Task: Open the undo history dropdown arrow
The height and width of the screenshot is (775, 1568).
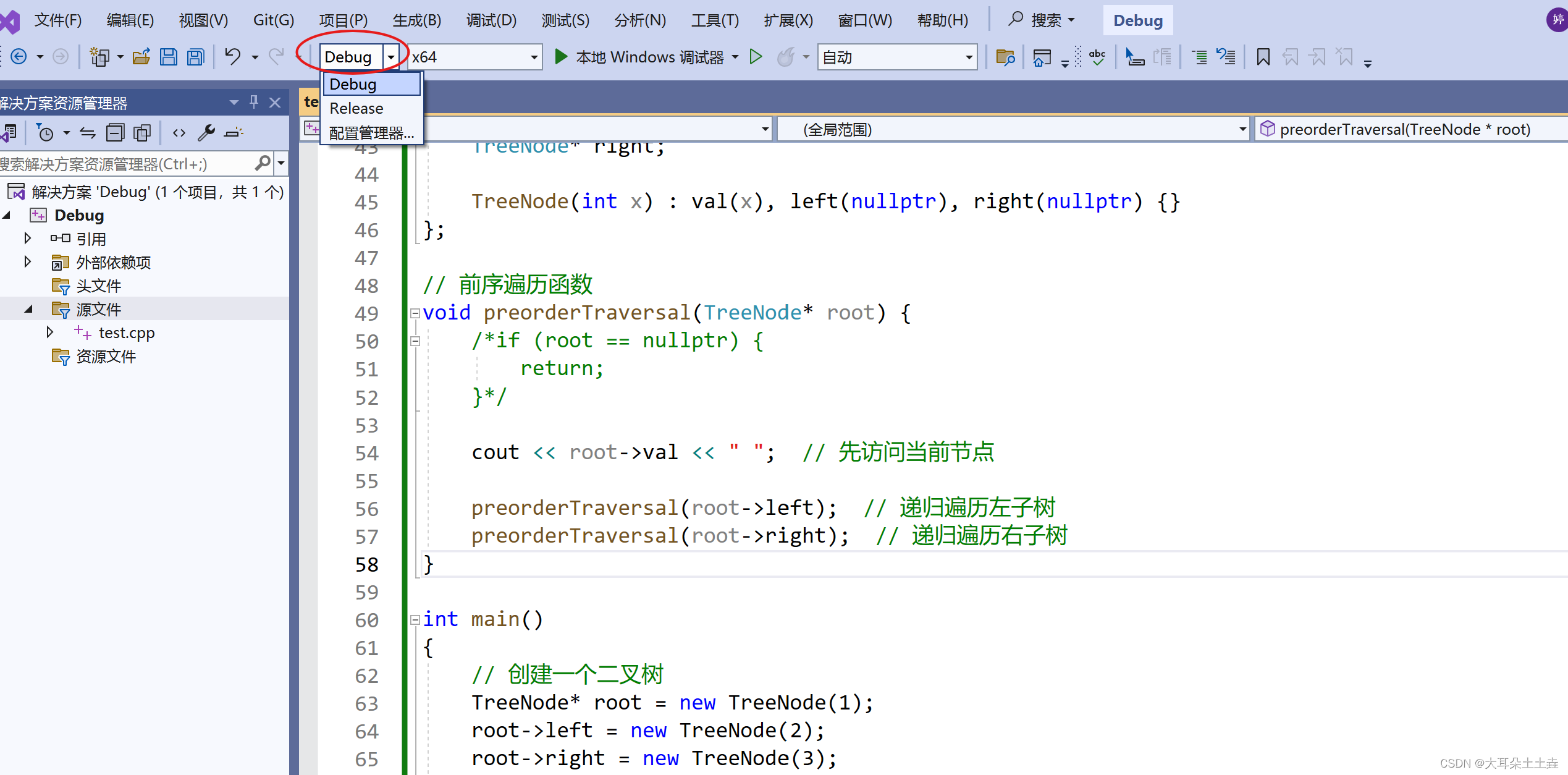Action: (x=254, y=57)
